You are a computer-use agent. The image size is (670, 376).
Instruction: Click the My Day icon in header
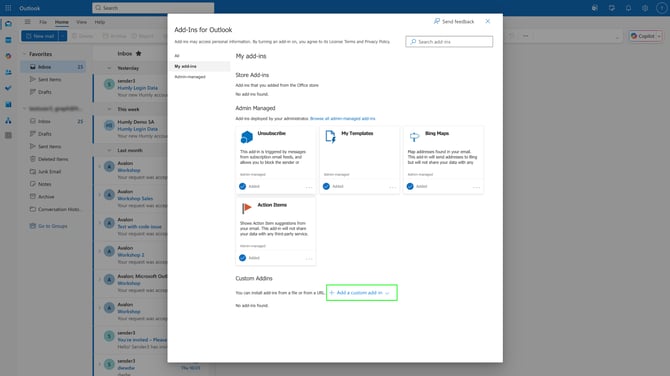(611, 8)
